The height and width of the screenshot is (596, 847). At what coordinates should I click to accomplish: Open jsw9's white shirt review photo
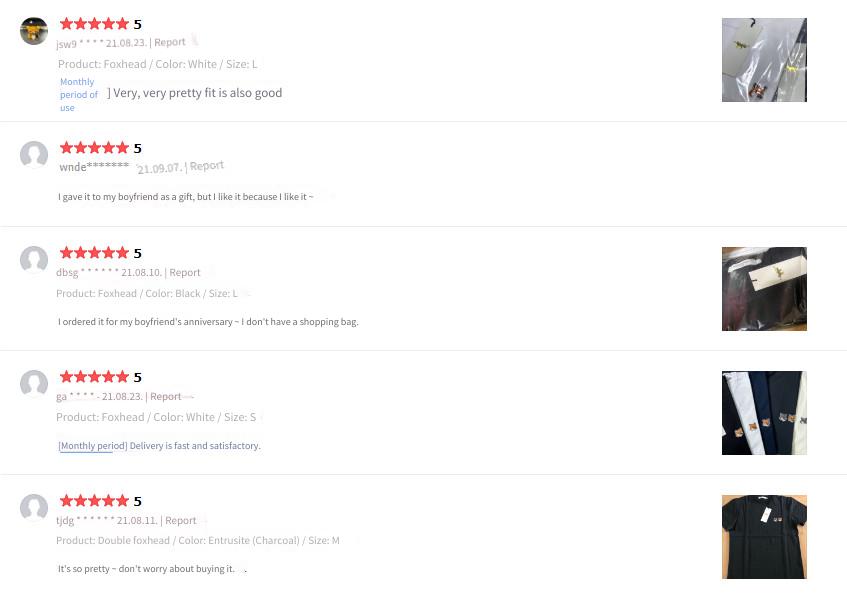coord(764,60)
